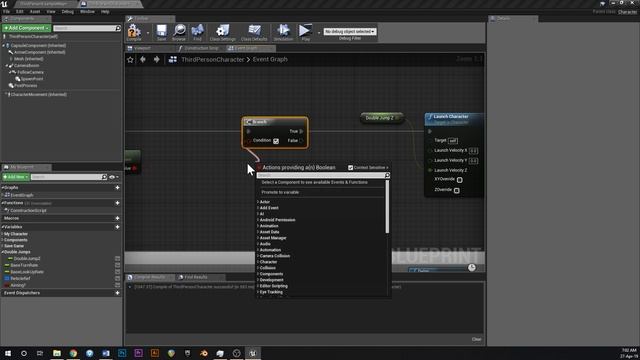
Task: Click the Browse magnifier icon
Action: [179, 32]
